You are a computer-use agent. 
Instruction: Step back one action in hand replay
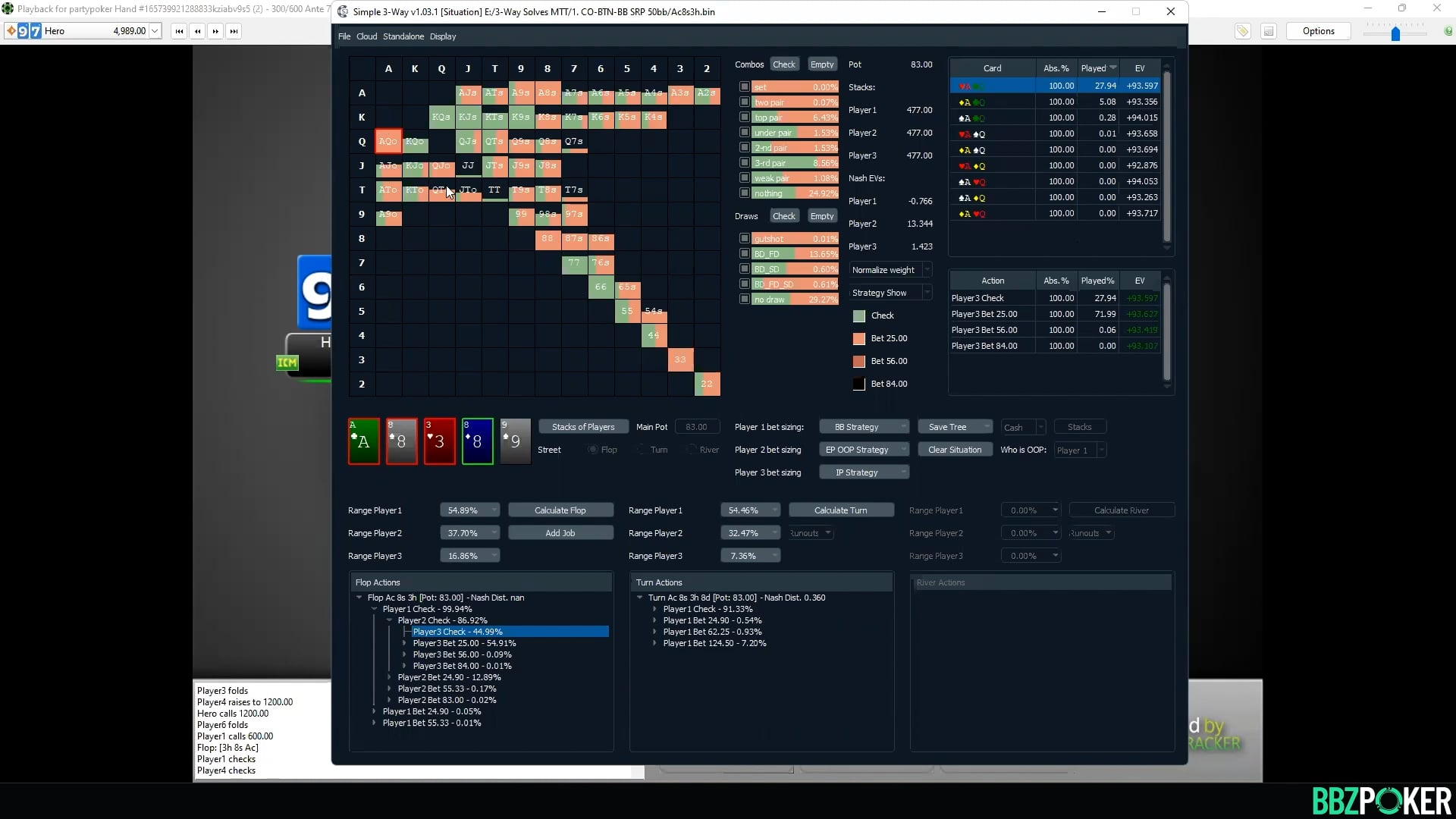point(197,31)
